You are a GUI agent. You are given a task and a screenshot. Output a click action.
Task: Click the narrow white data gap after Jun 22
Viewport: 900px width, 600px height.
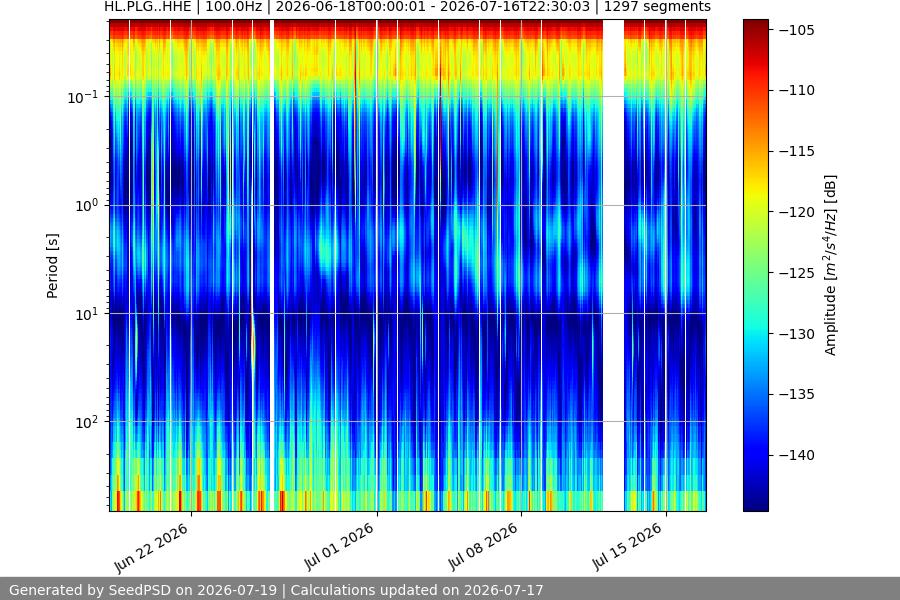[271, 265]
